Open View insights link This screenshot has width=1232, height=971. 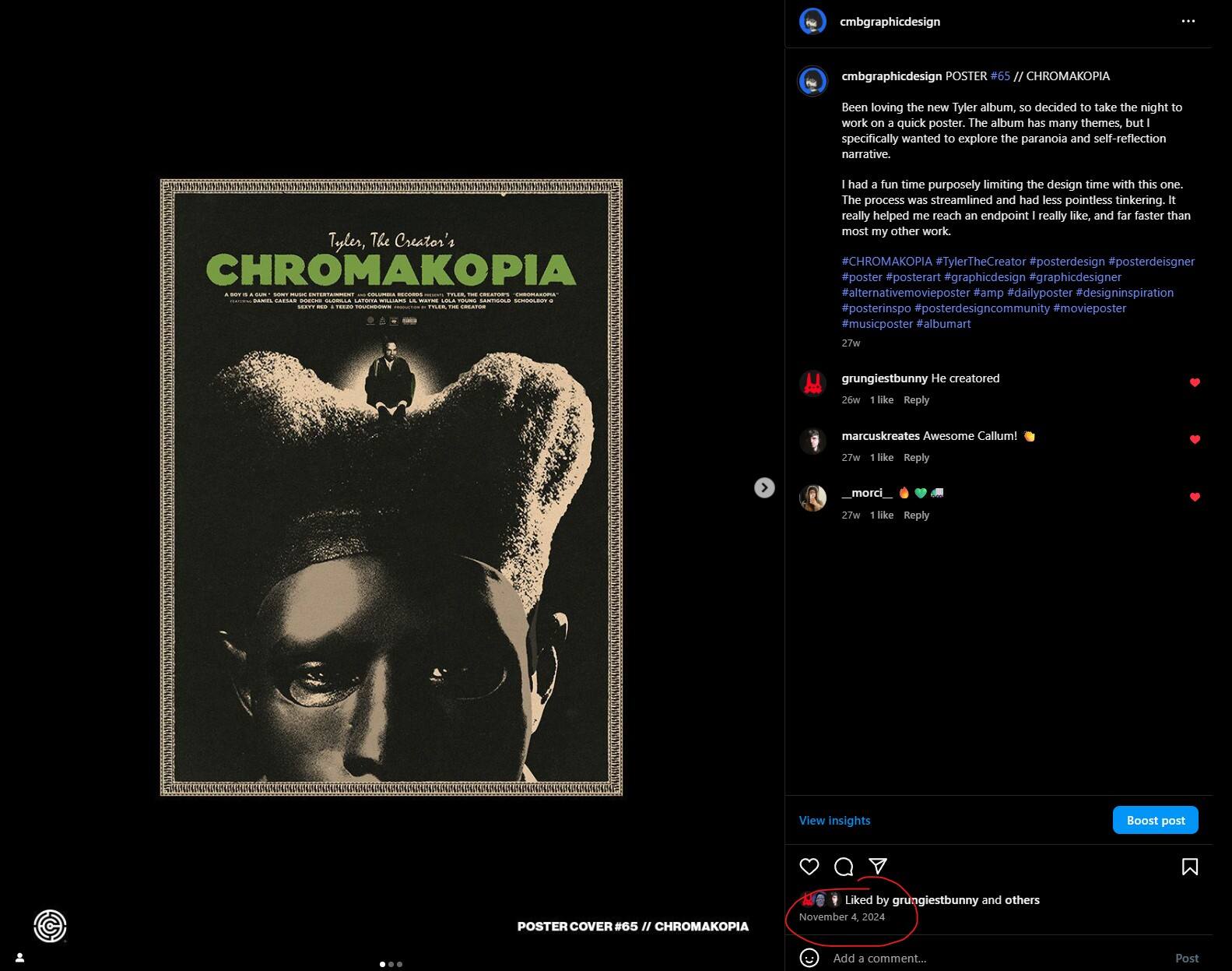tap(834, 820)
